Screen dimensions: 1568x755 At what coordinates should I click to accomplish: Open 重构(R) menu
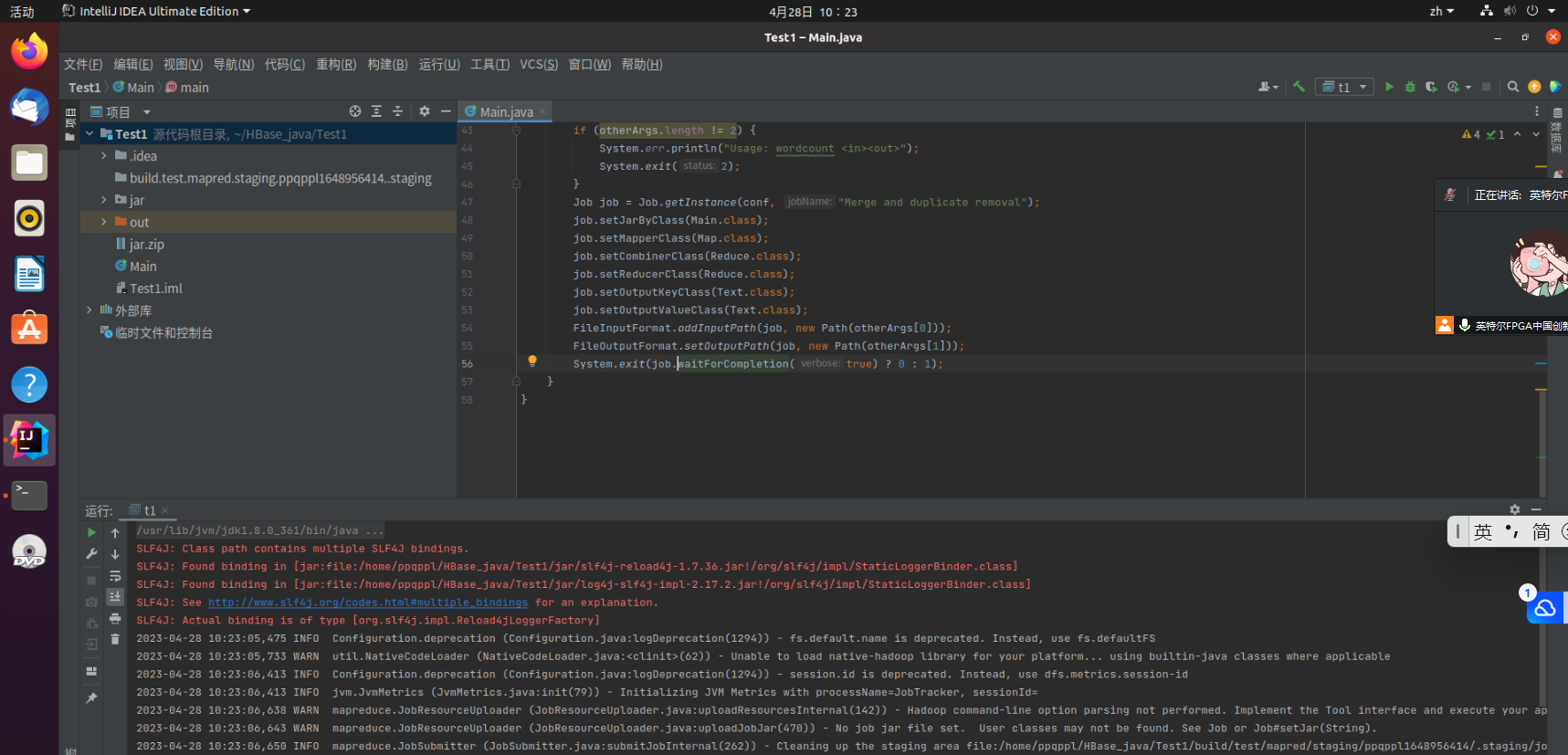(x=336, y=64)
